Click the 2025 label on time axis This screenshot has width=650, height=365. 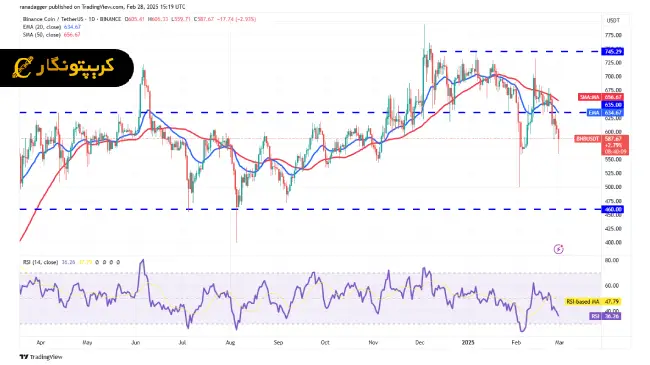(468, 343)
